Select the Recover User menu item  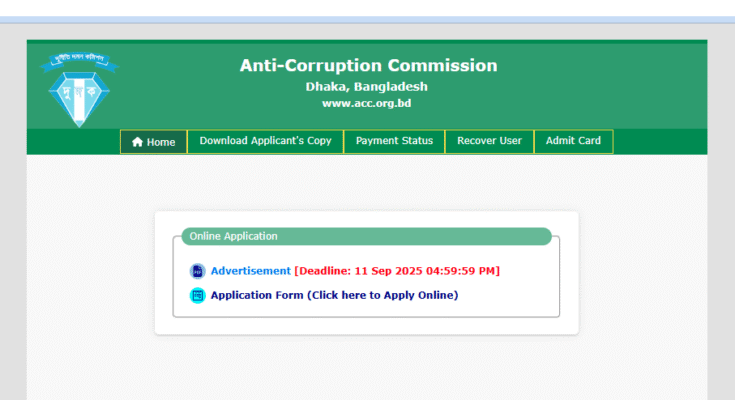[489, 141]
